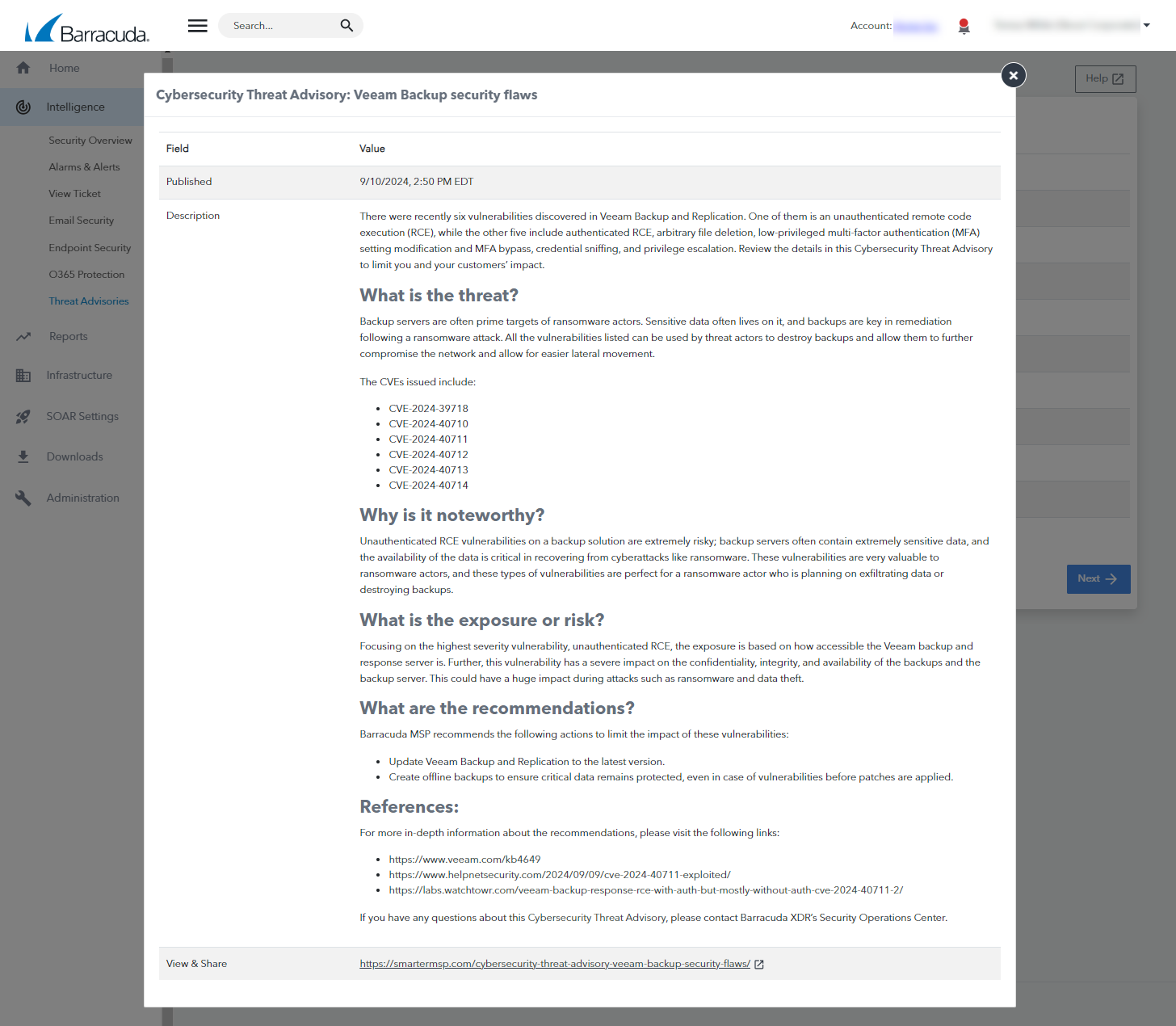Close the threat advisory dialog
This screenshot has width=1176, height=1026.
(x=1014, y=75)
